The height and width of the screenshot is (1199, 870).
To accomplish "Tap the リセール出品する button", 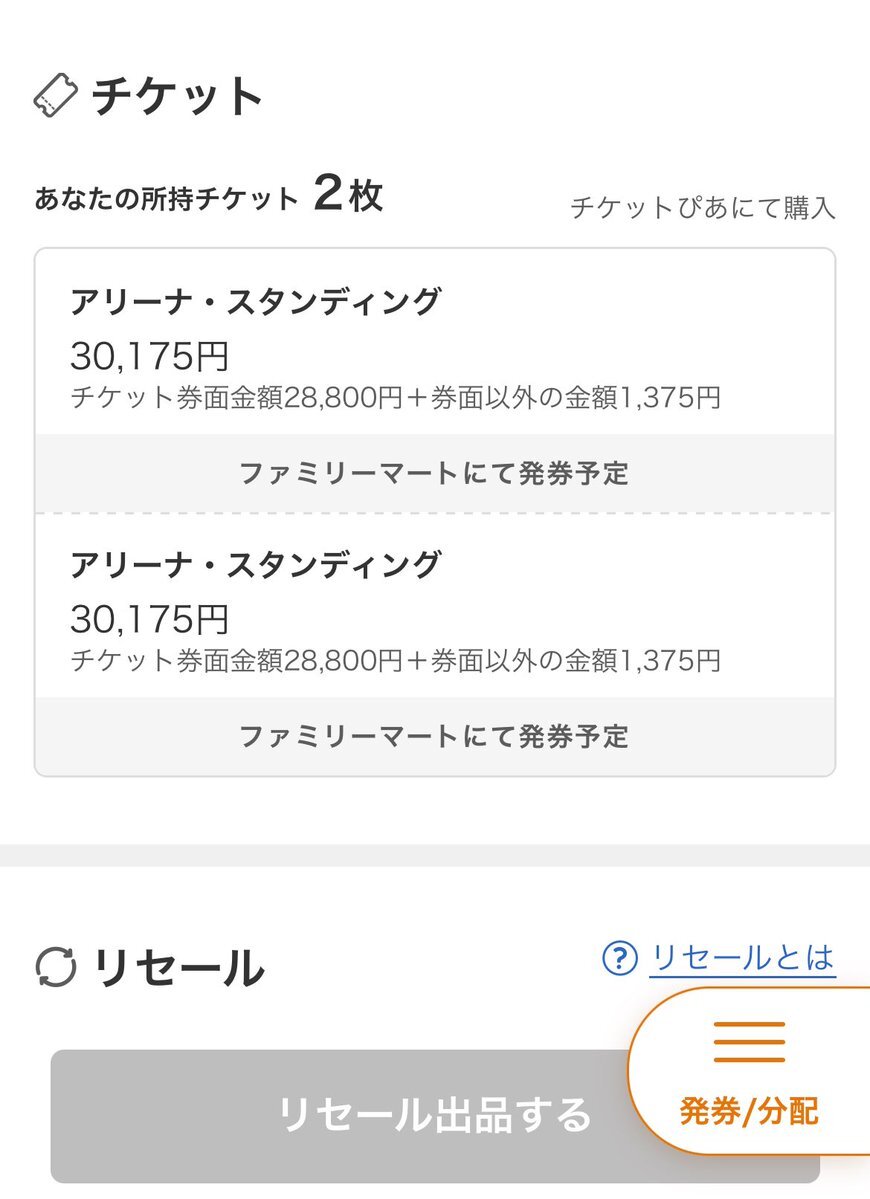I will (435, 1116).
